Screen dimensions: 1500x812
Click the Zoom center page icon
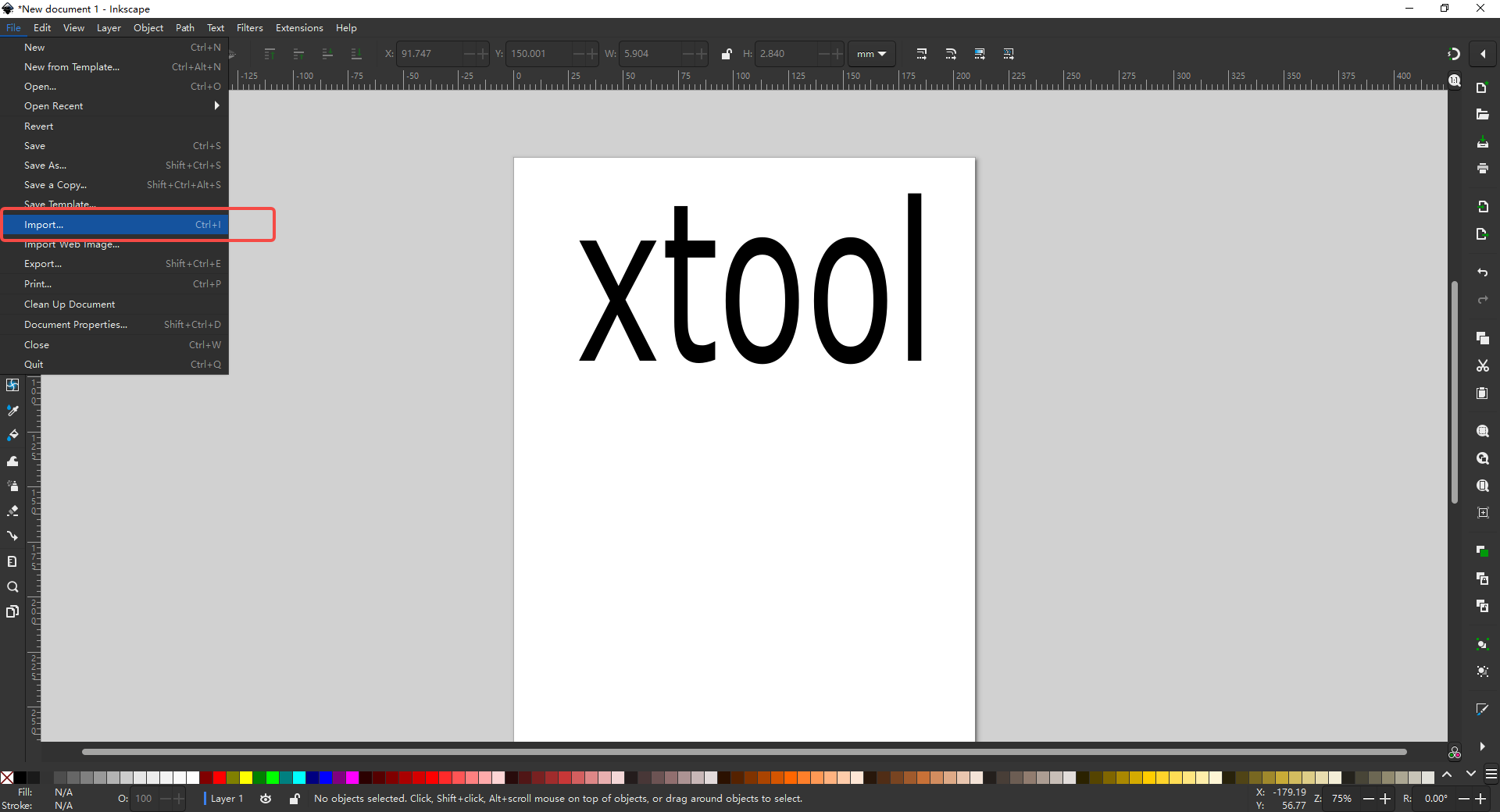1482,513
